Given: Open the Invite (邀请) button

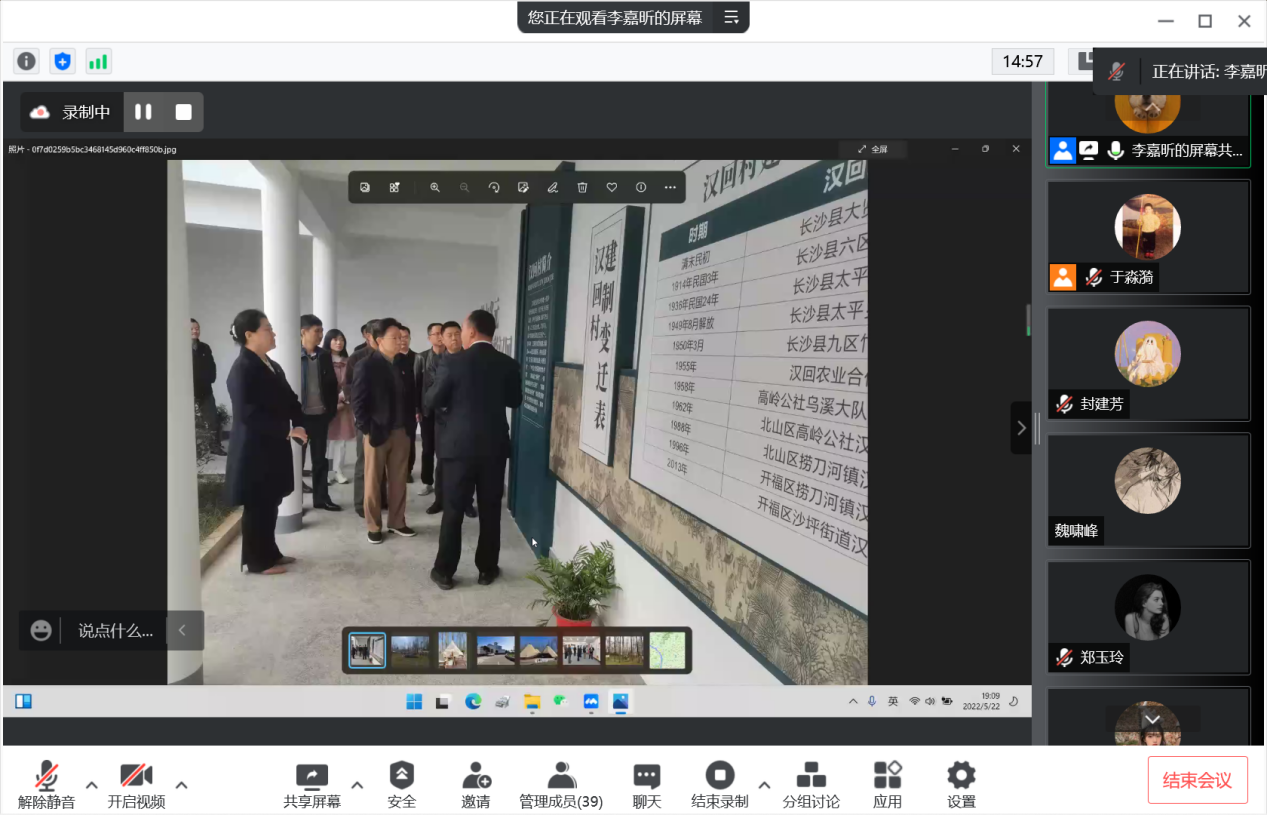Looking at the screenshot, I should 476,785.
